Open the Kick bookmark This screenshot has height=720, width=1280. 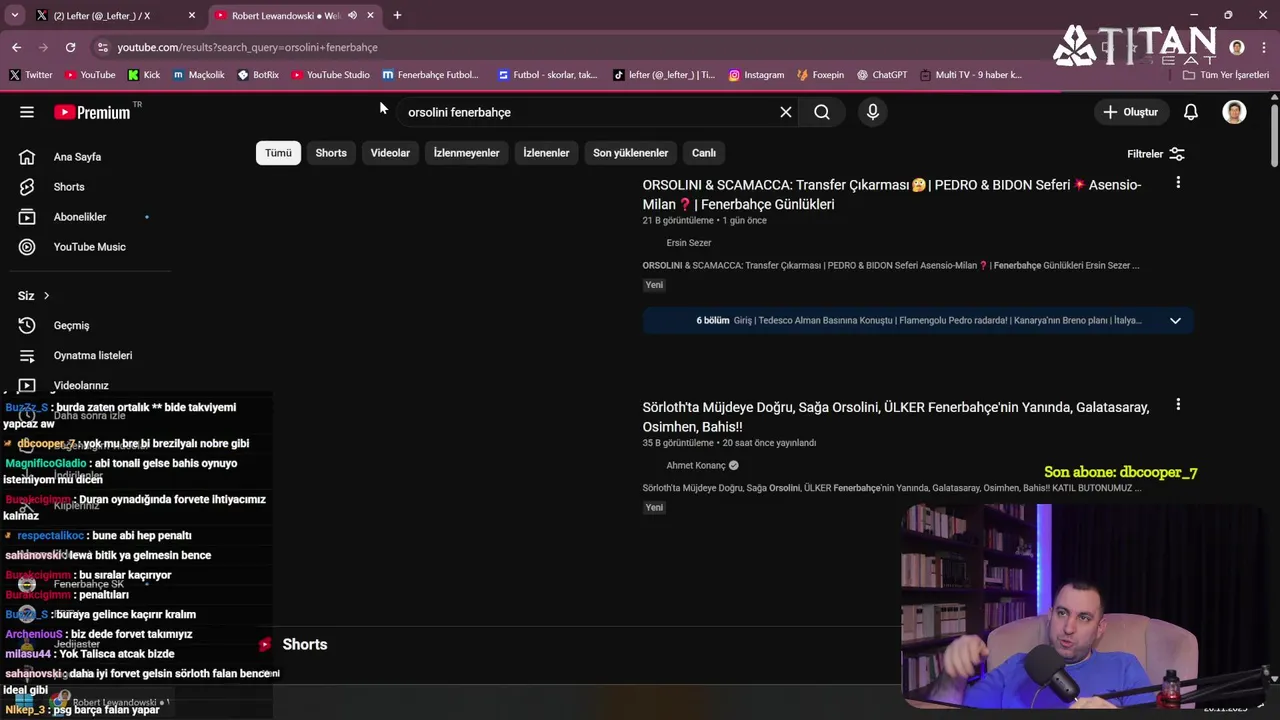[x=144, y=75]
